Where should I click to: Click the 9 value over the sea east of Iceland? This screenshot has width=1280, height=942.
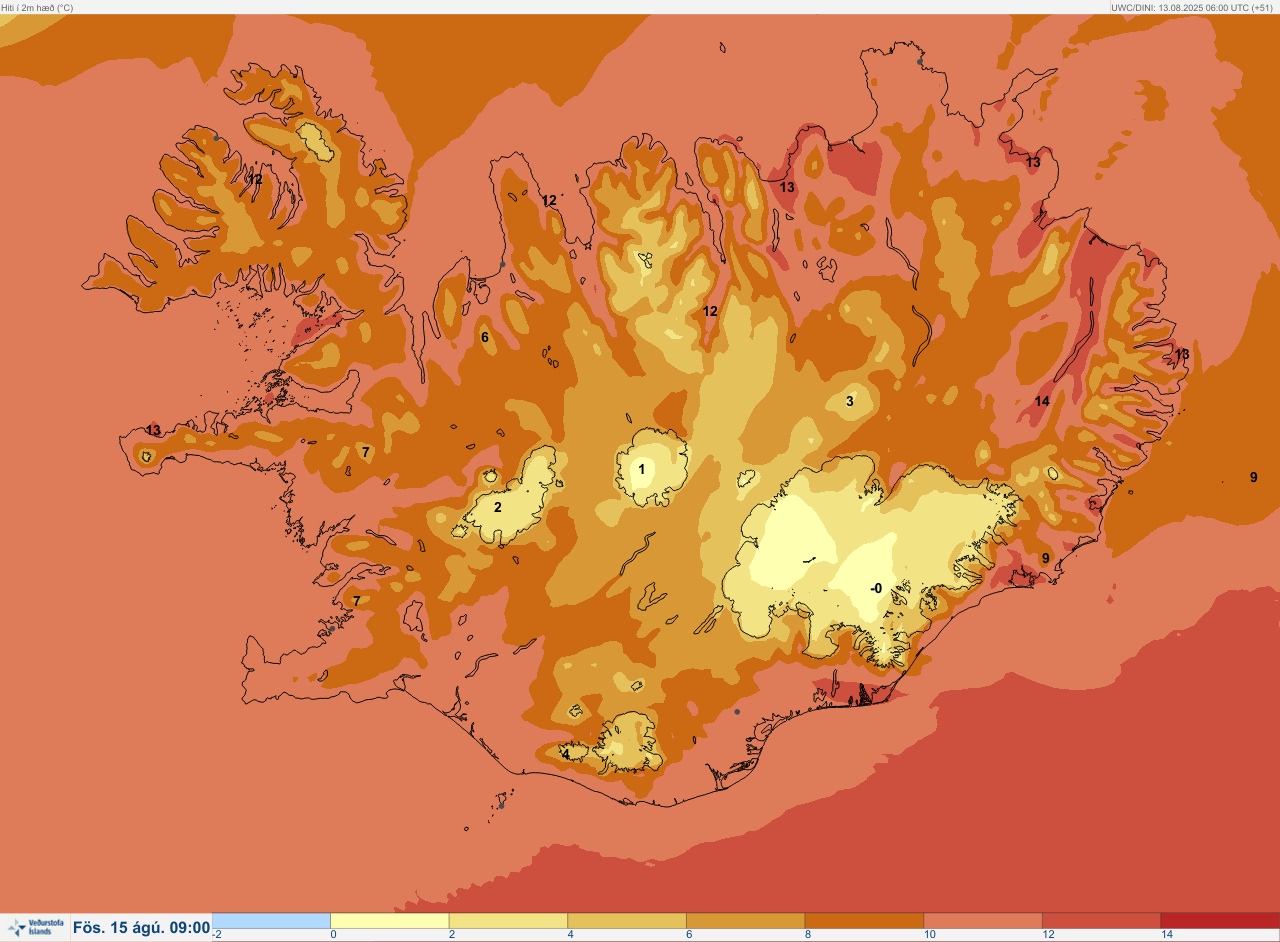point(1253,477)
